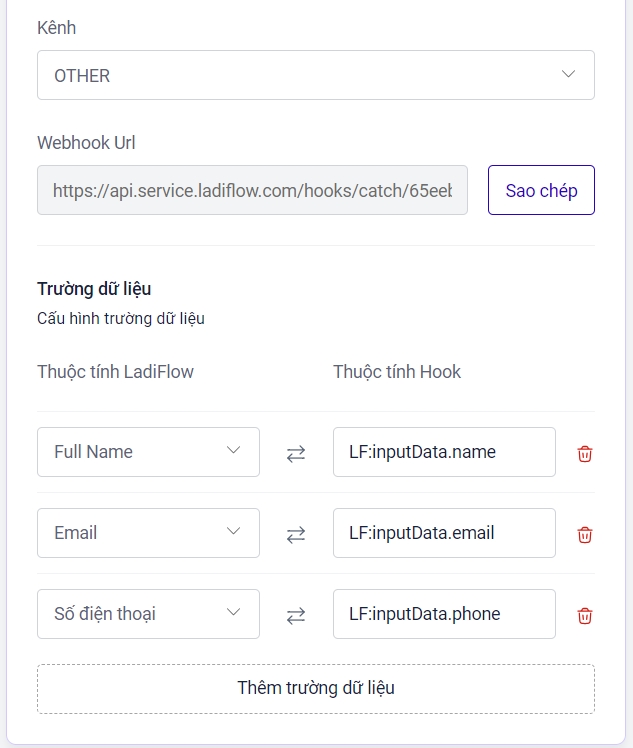
Task: Open the Kênh dropdown showing OTHER
Action: pyautogui.click(x=315, y=75)
